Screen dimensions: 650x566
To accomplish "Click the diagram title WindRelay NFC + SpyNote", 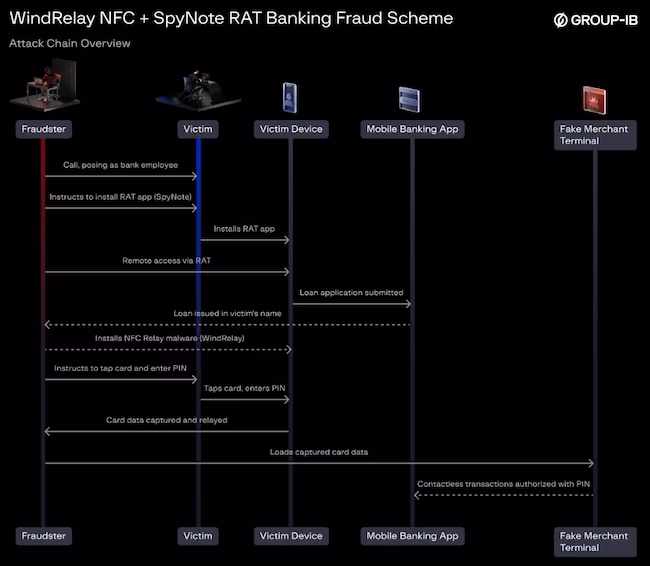I will coord(231,18).
